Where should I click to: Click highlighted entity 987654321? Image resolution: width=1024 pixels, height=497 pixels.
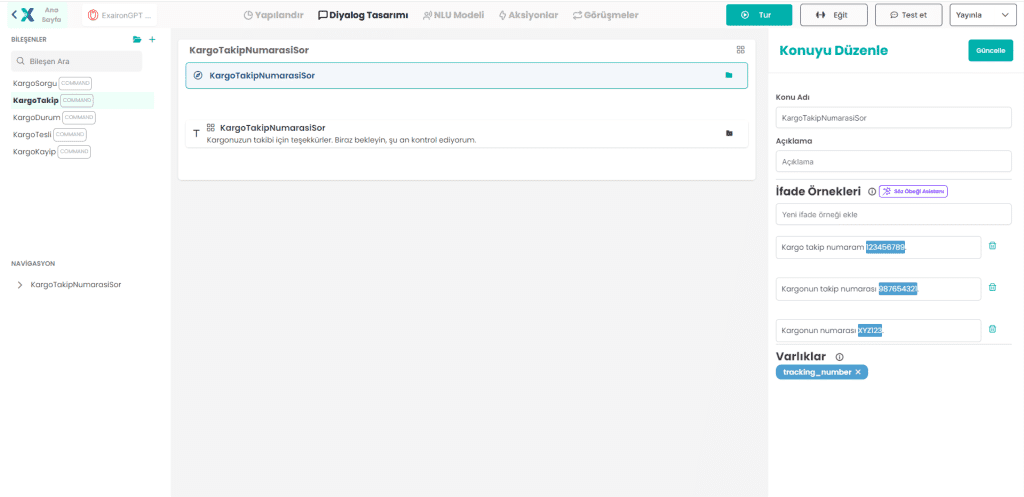(898, 289)
